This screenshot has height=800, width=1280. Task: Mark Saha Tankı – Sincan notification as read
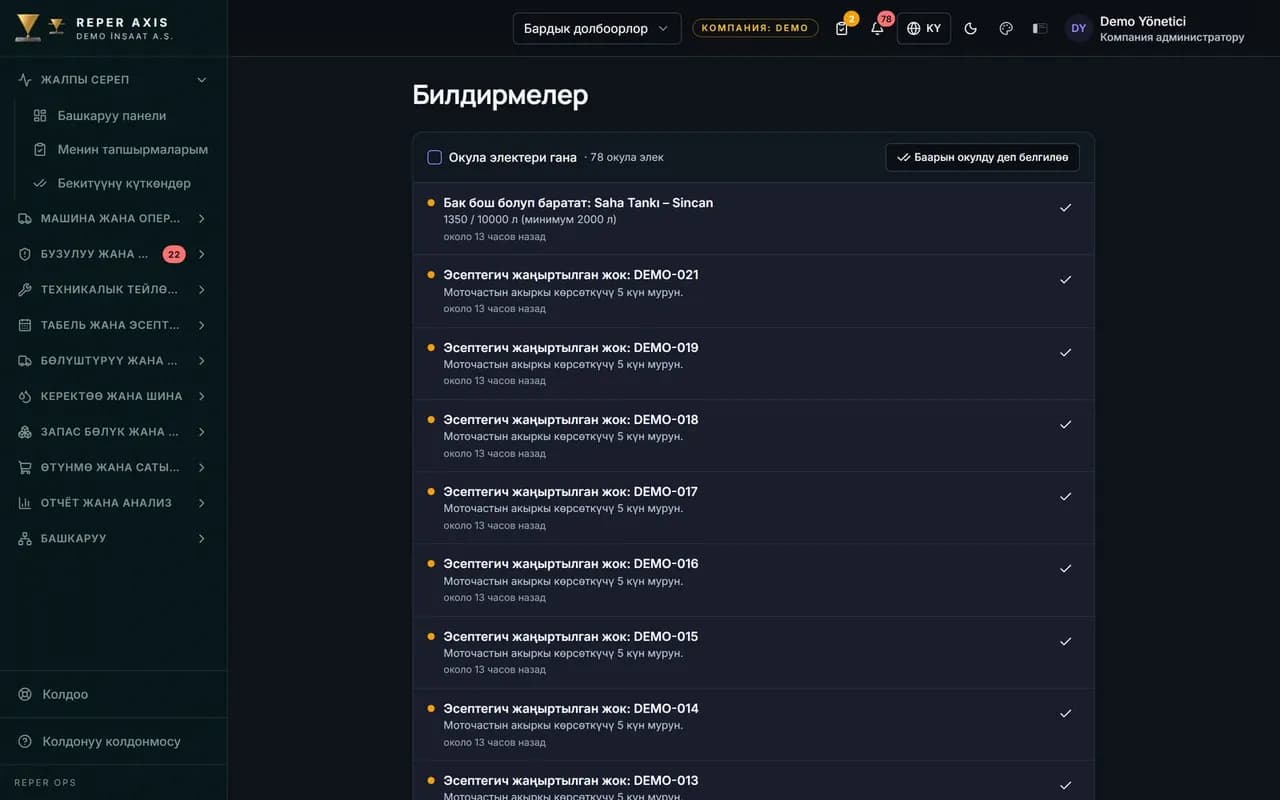[x=1065, y=207]
